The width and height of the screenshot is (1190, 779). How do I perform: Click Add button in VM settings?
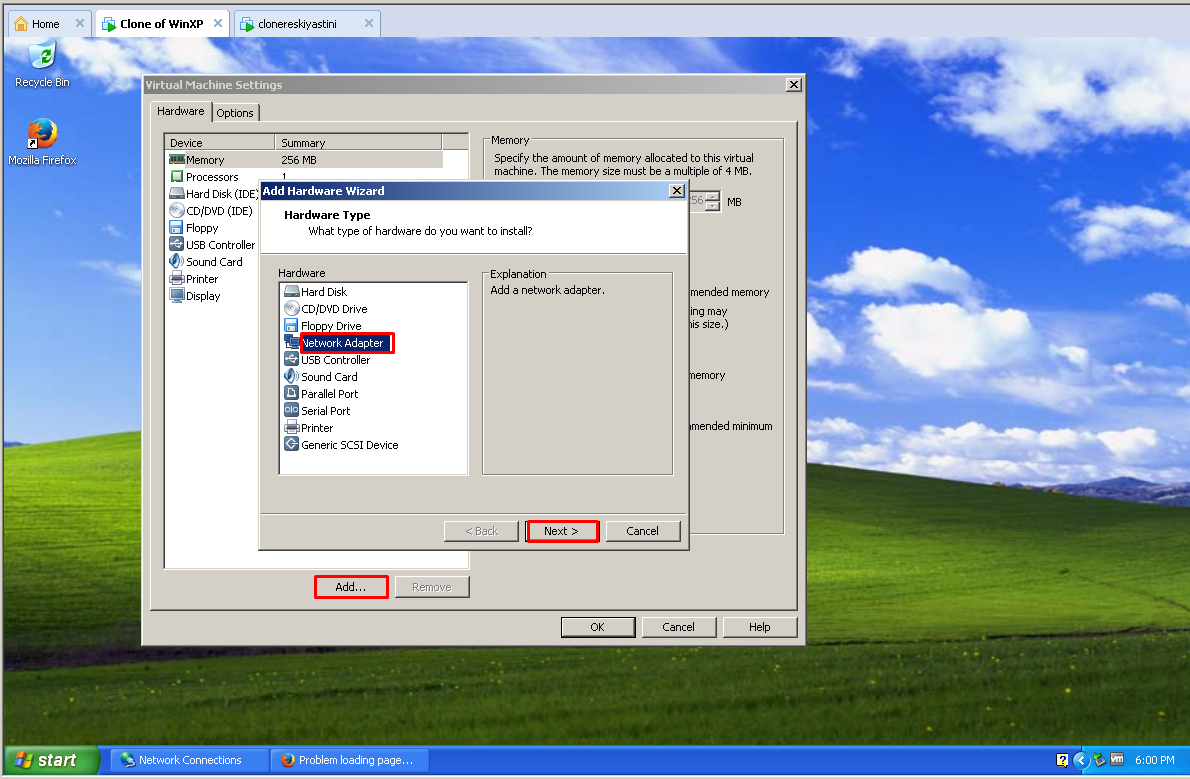(351, 587)
